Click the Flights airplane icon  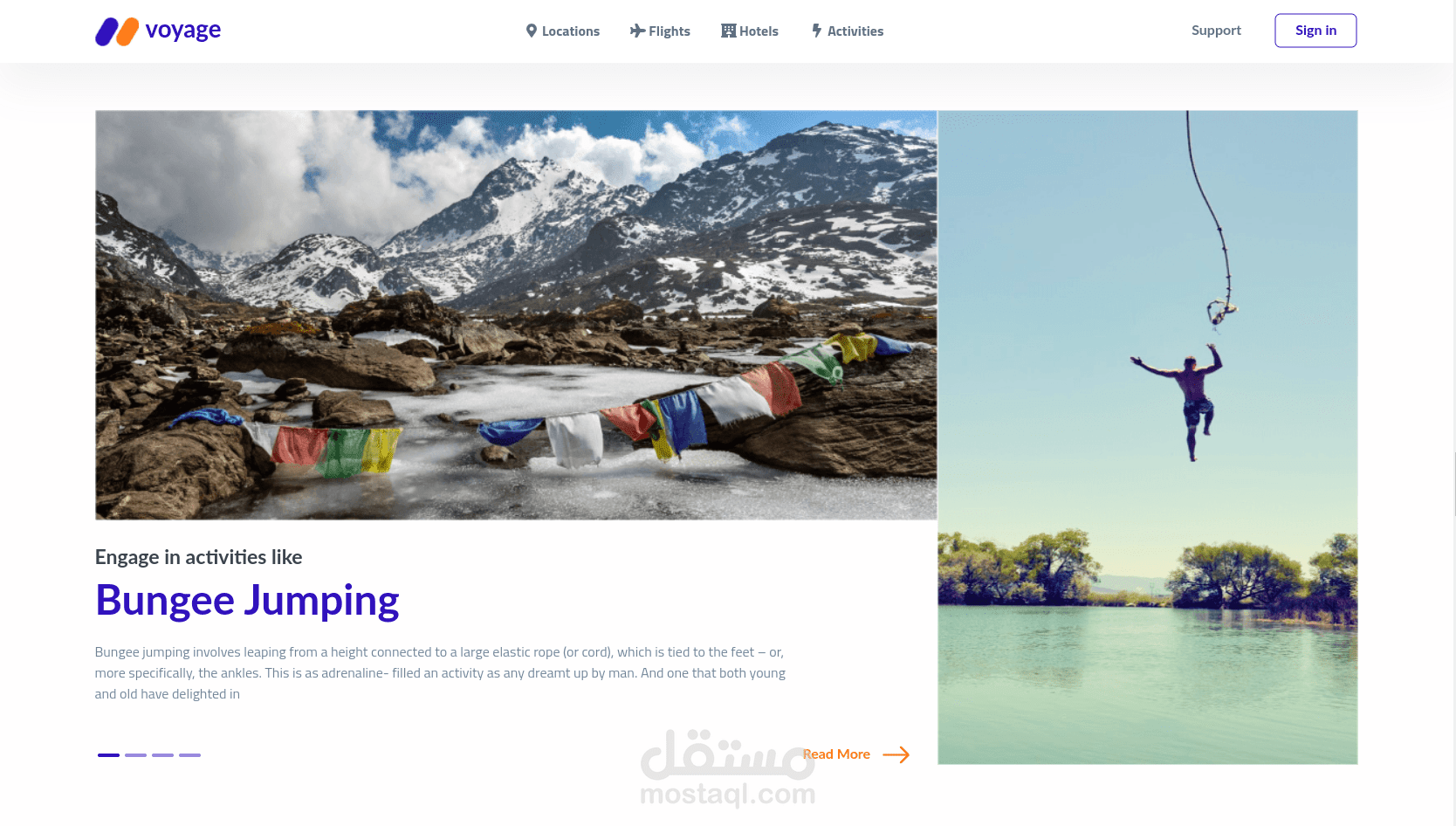pos(638,31)
